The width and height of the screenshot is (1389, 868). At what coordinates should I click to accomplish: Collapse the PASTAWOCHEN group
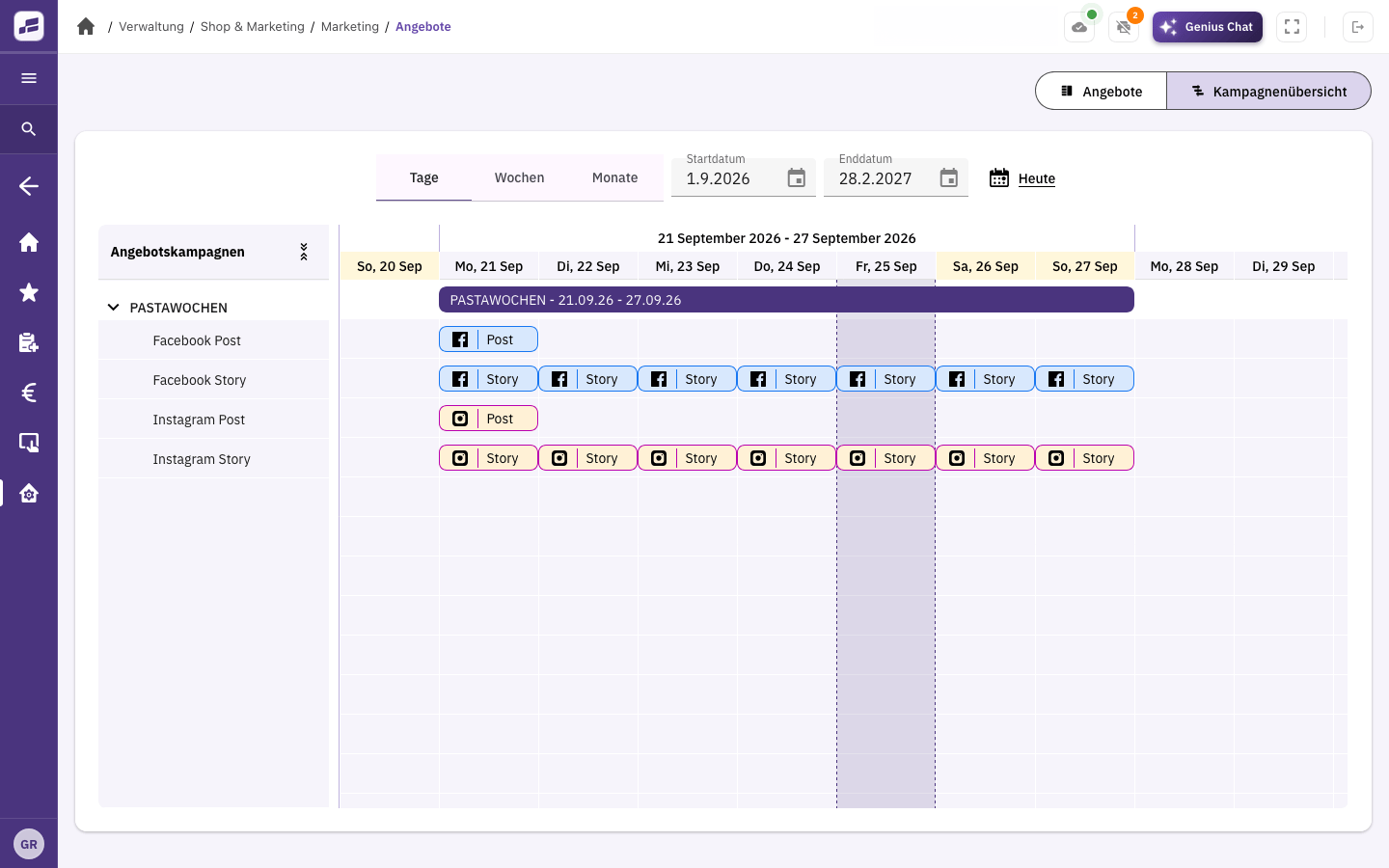coord(113,308)
